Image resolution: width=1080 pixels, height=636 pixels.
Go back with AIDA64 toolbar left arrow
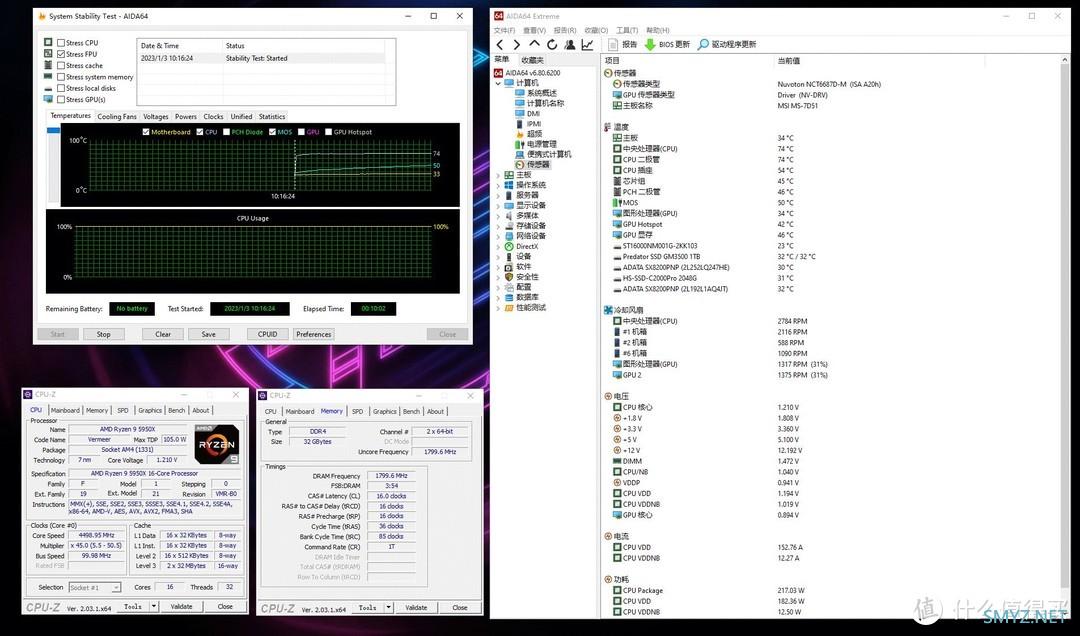(500, 45)
